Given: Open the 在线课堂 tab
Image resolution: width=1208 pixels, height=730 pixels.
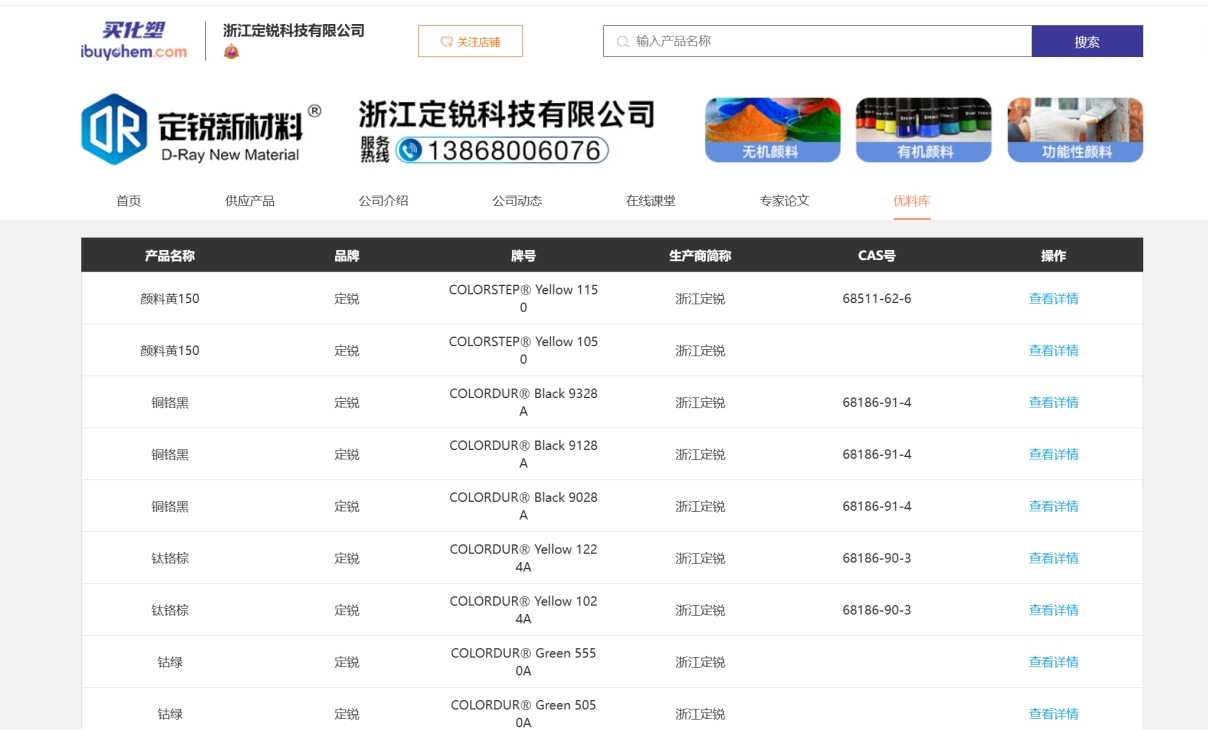Looking at the screenshot, I should [x=651, y=201].
